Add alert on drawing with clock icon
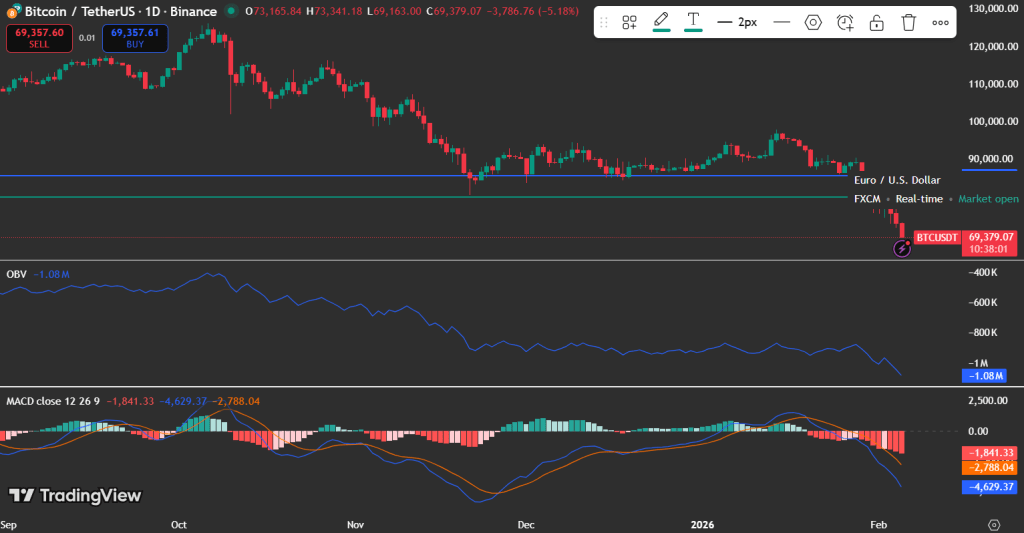1024x533 pixels. pos(845,23)
